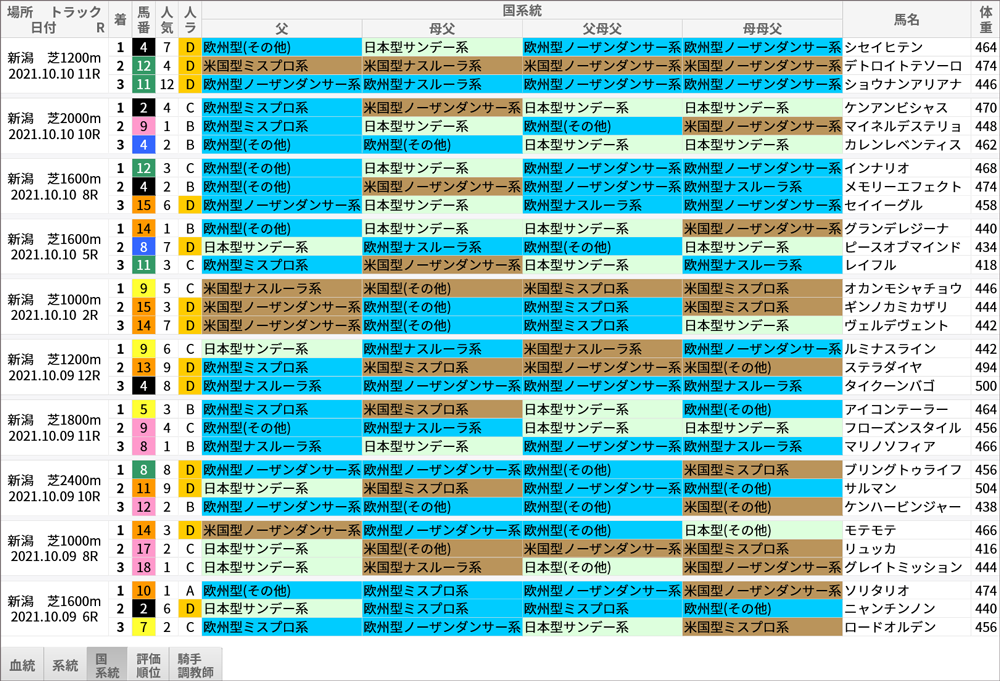Select the 芝2400m 2021.10.09 10R race
Image resolution: width=1000 pixels, height=681 pixels.
point(55,488)
